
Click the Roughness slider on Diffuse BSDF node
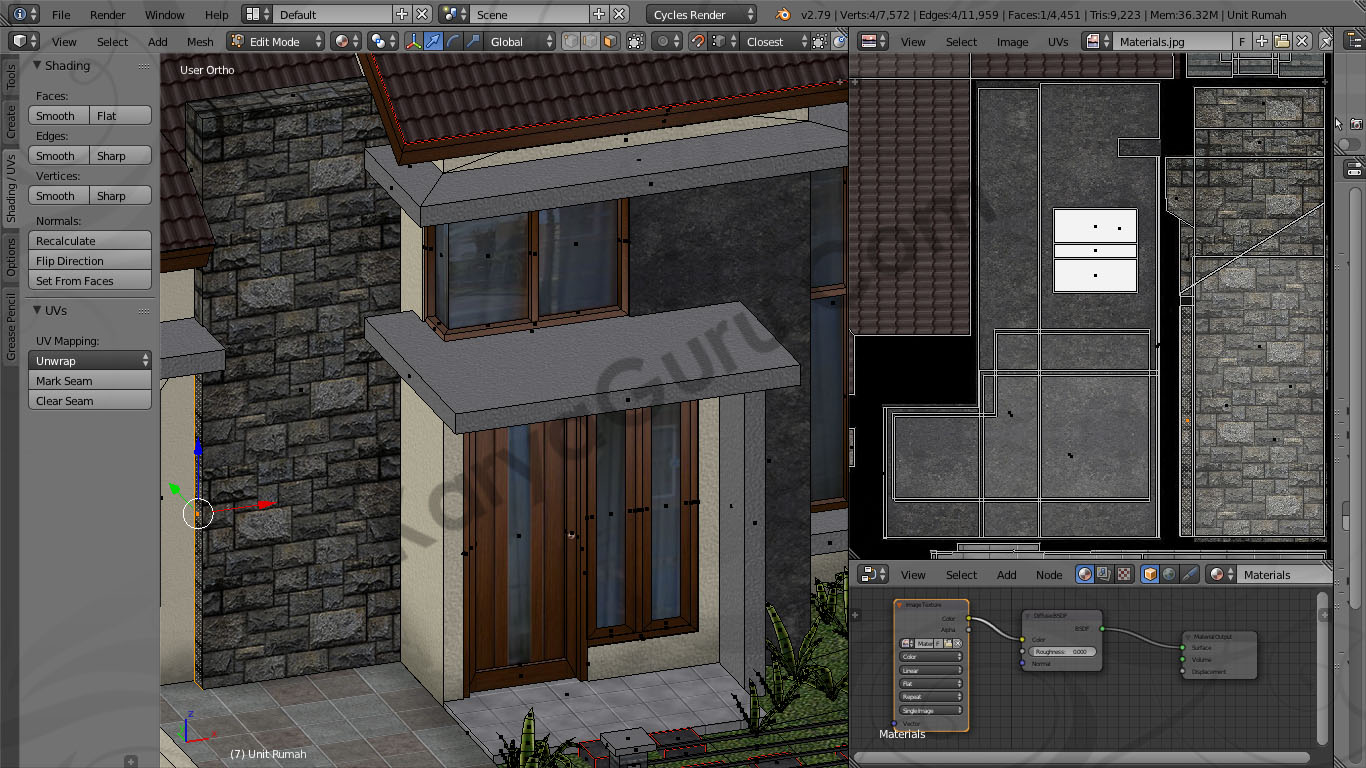(x=1061, y=652)
